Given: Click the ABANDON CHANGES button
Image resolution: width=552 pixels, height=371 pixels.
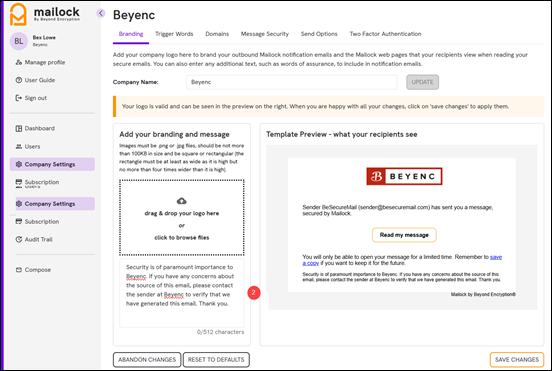Looking at the screenshot, I should point(147,360).
